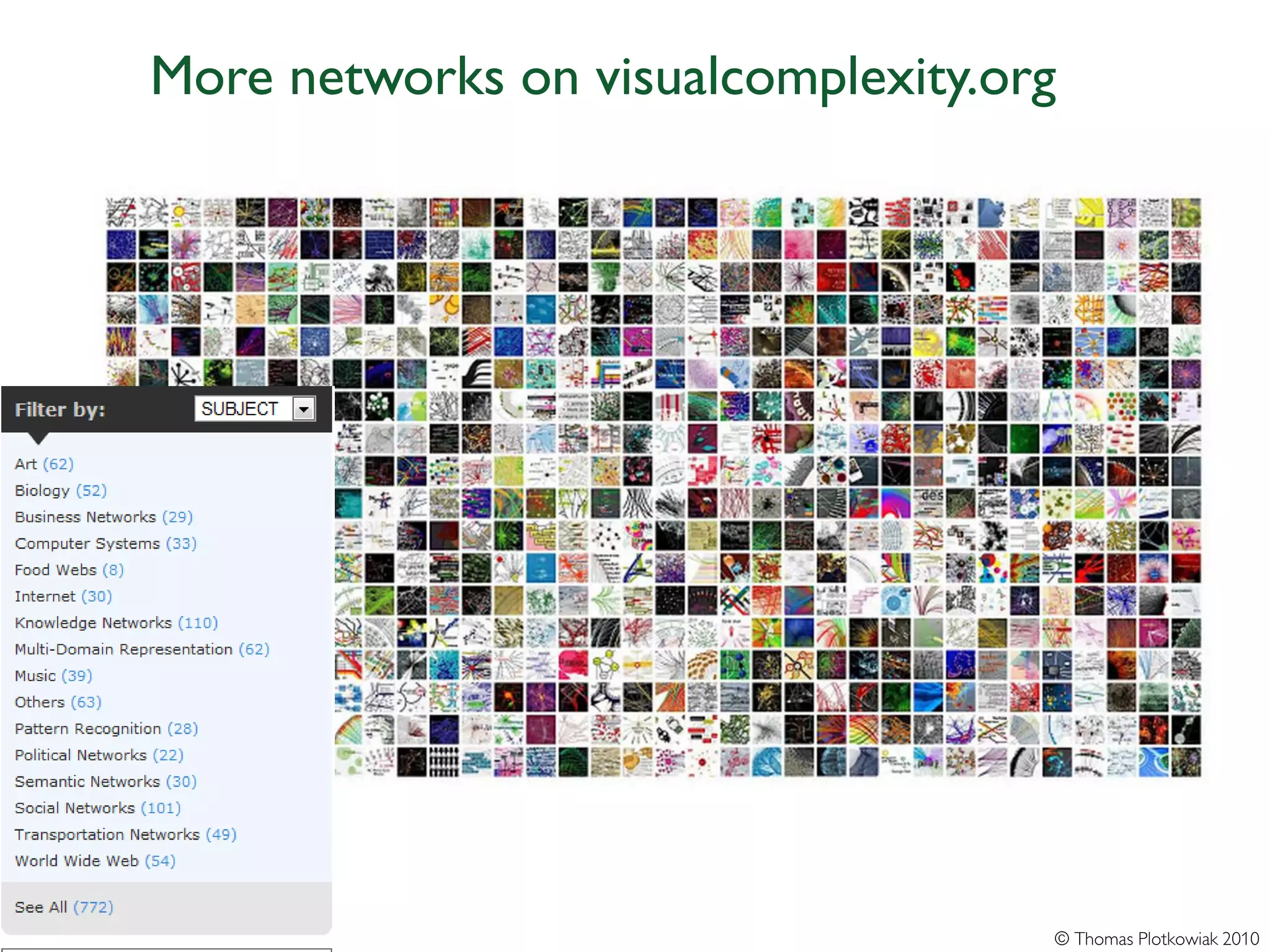Screen dimensions: 1270x952
Task: Filter networks by Art (62)
Action: (44, 464)
